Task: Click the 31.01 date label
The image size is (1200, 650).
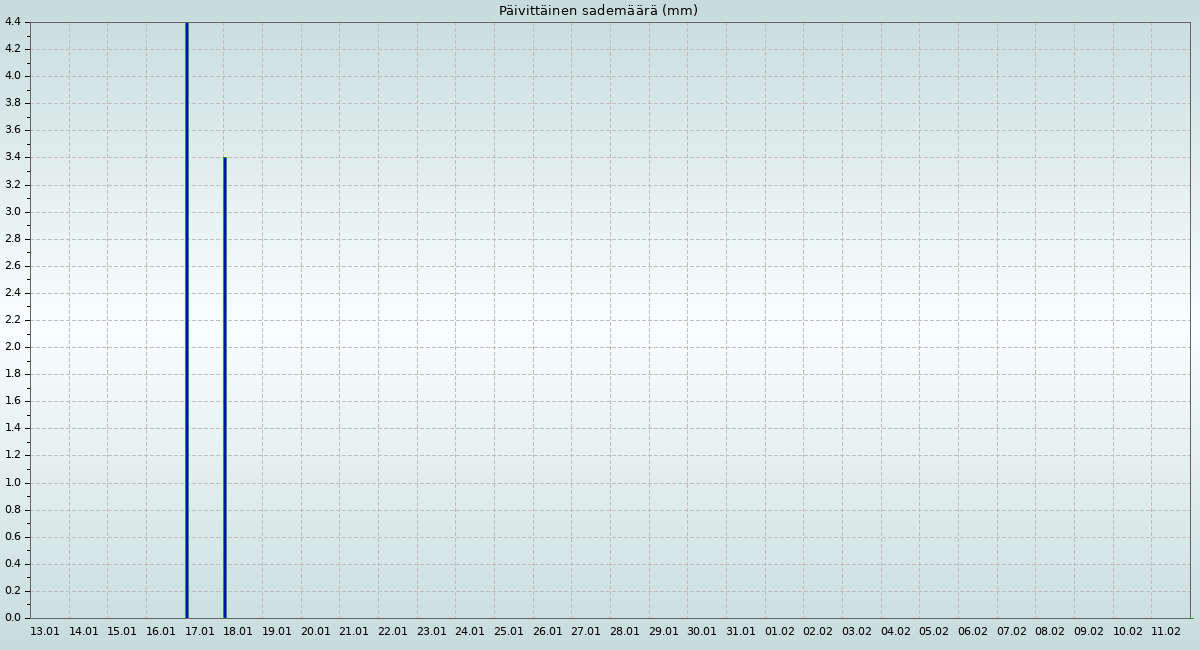Action: [741, 632]
